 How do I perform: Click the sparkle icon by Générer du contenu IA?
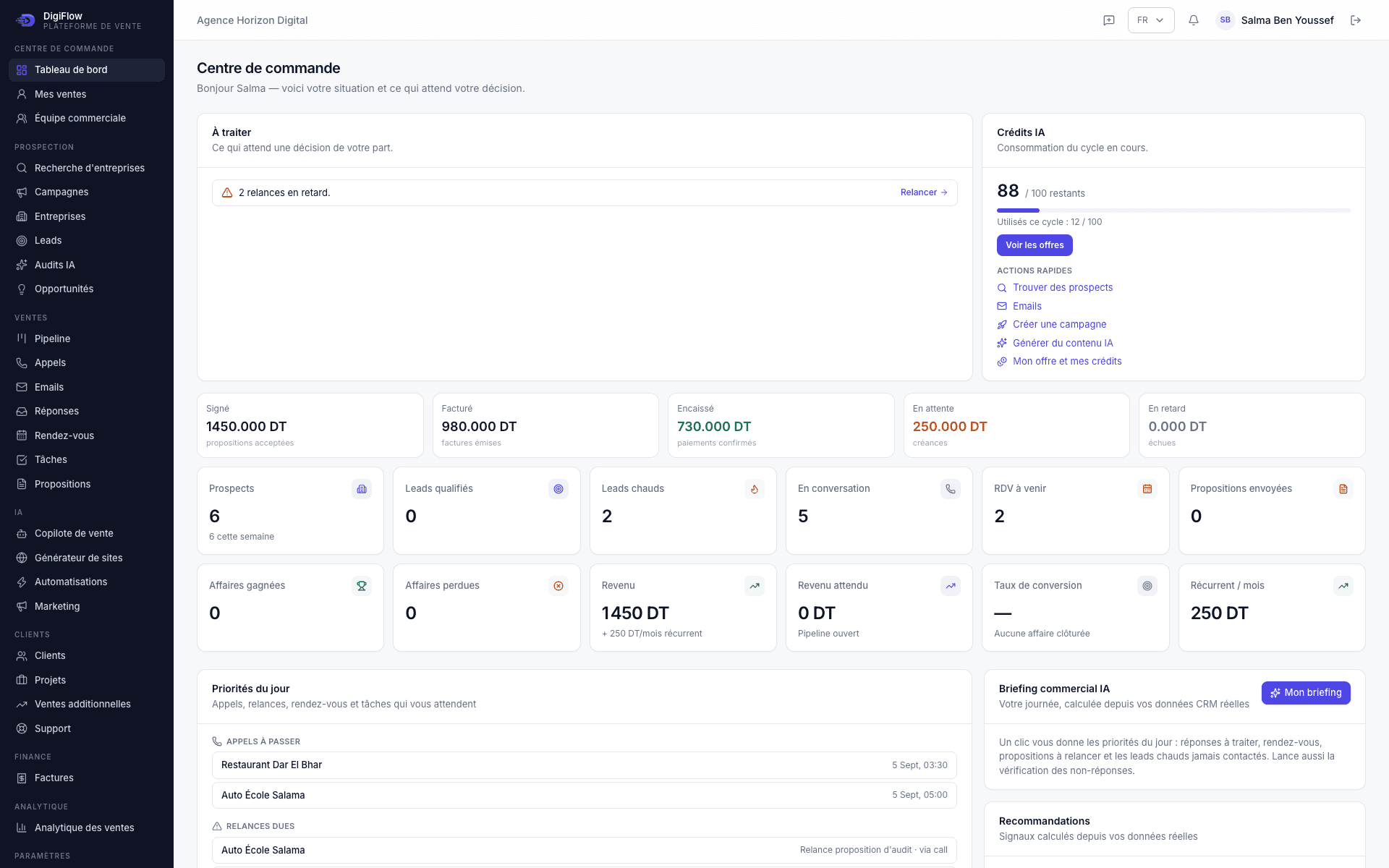coord(1002,343)
